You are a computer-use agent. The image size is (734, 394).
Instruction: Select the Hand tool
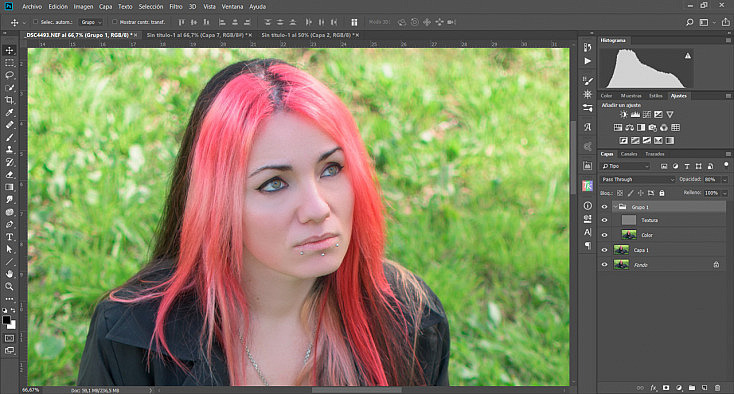pyautogui.click(x=9, y=274)
